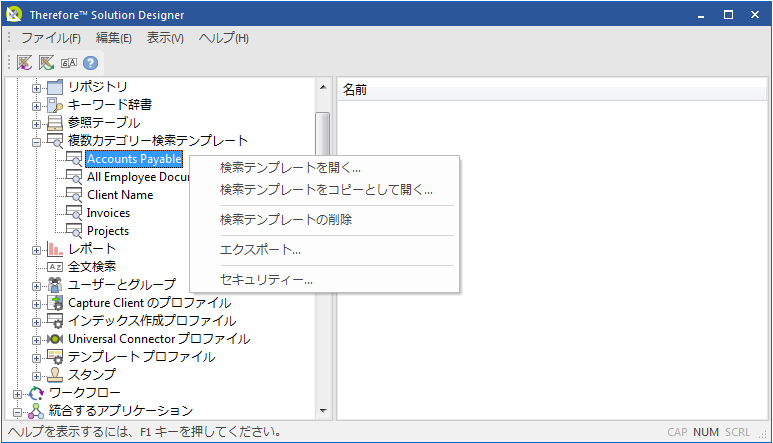Viewport: 773px width, 443px height.
Task: Click the キーワード辞書 key icon
Action: [56, 105]
